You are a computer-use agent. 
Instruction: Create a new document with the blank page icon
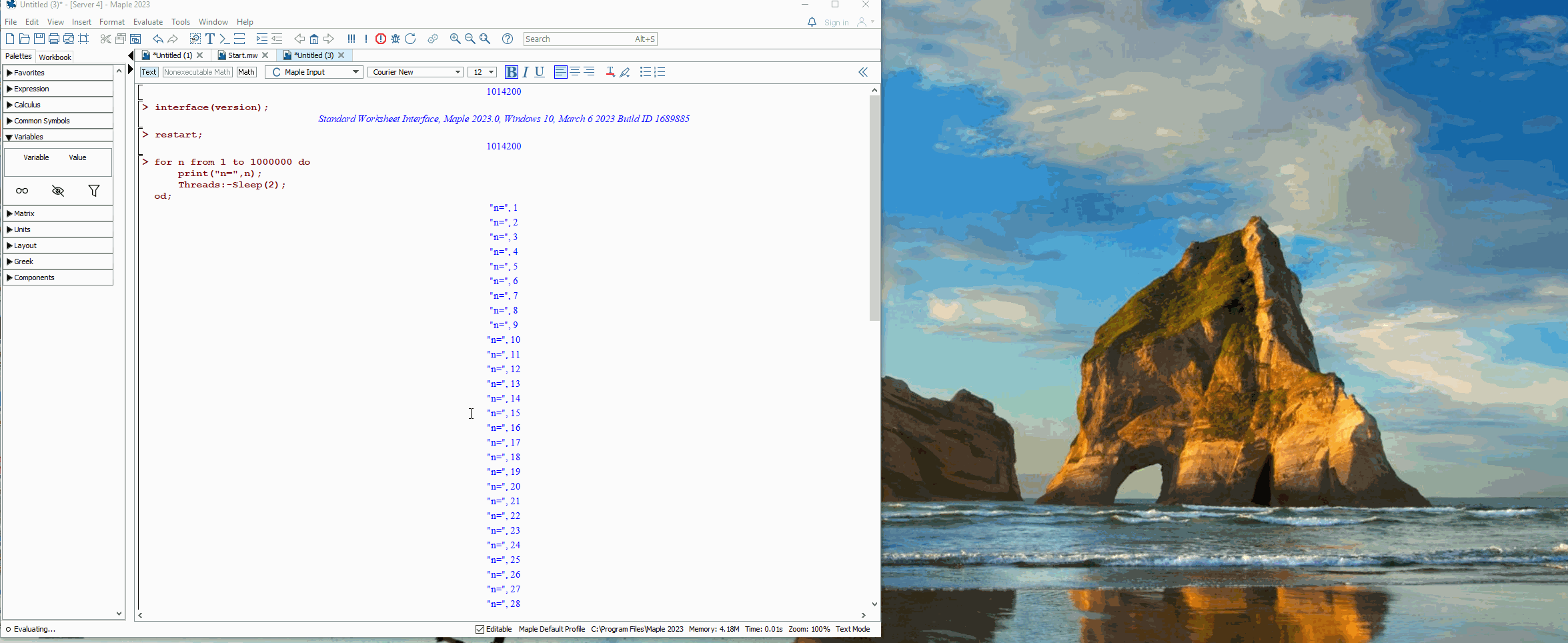click(x=10, y=39)
